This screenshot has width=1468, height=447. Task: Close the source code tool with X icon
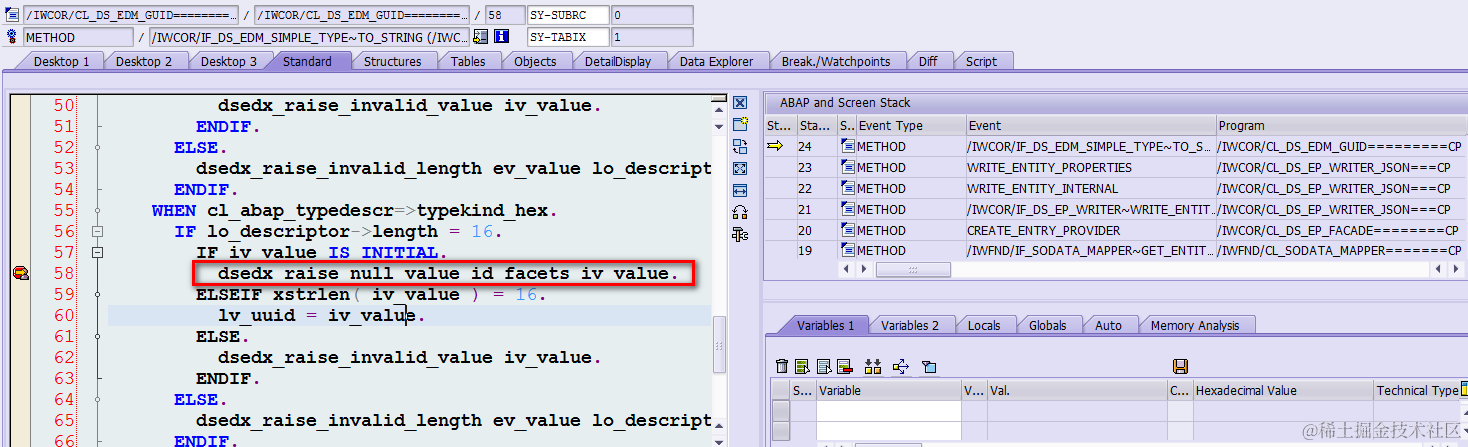740,103
